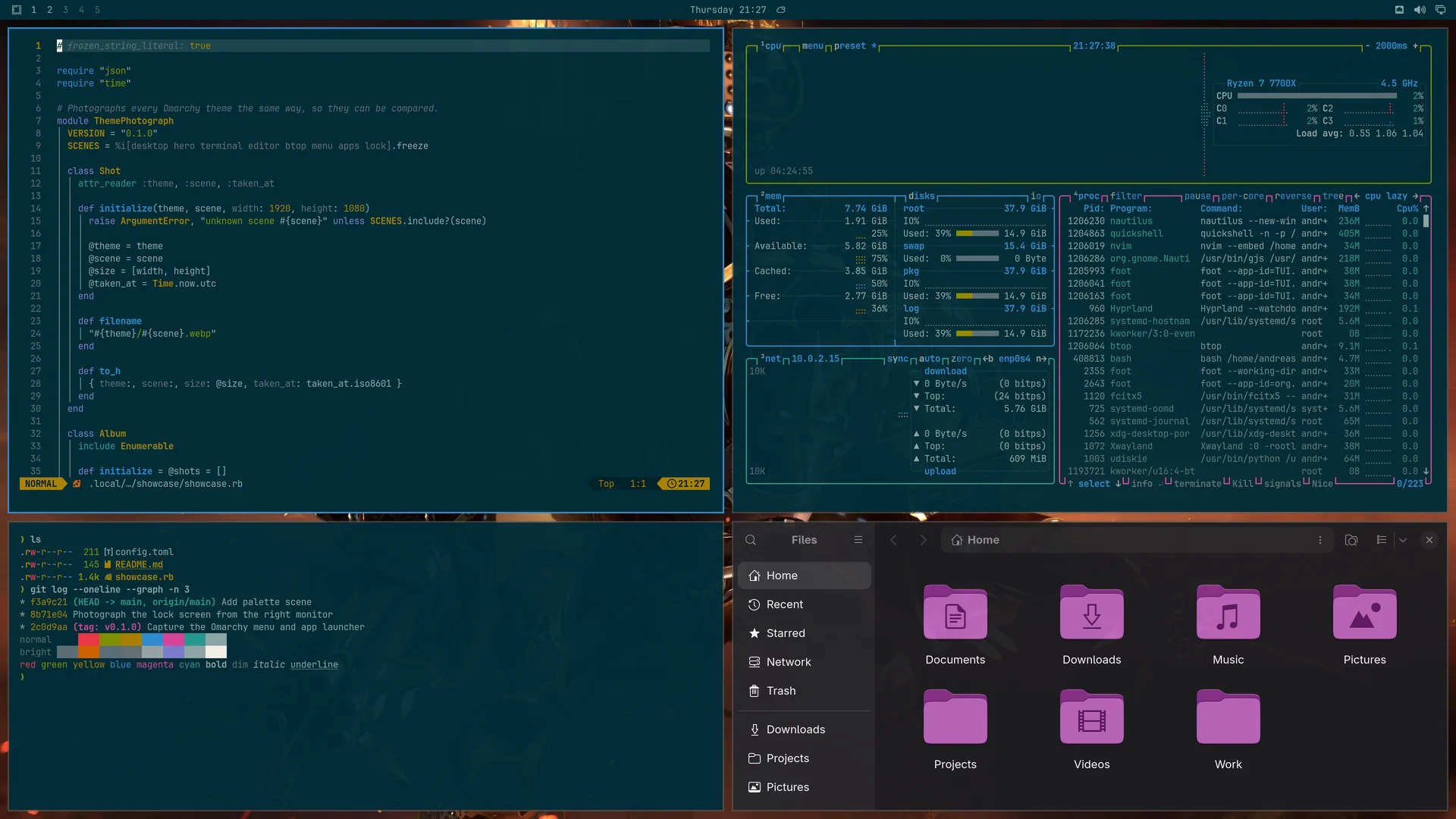
Task: Open the Pictures folder in the Files grid
Action: point(1364,613)
